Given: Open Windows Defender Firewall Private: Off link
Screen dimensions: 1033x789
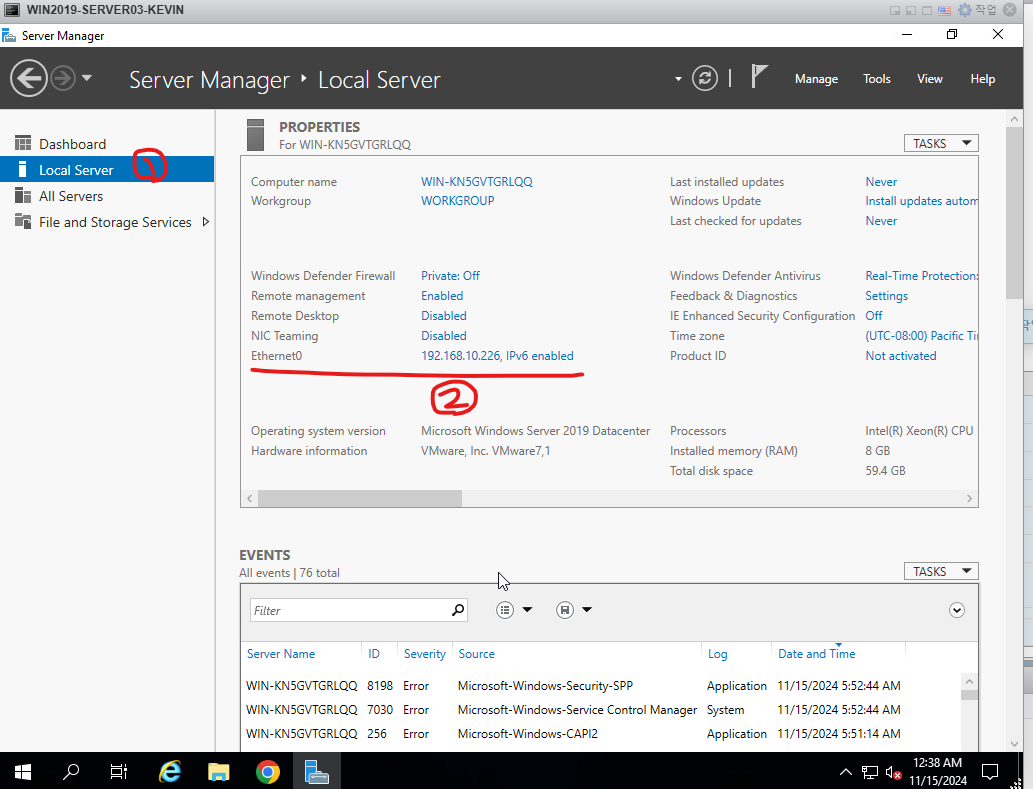Looking at the screenshot, I should pyautogui.click(x=450, y=276).
